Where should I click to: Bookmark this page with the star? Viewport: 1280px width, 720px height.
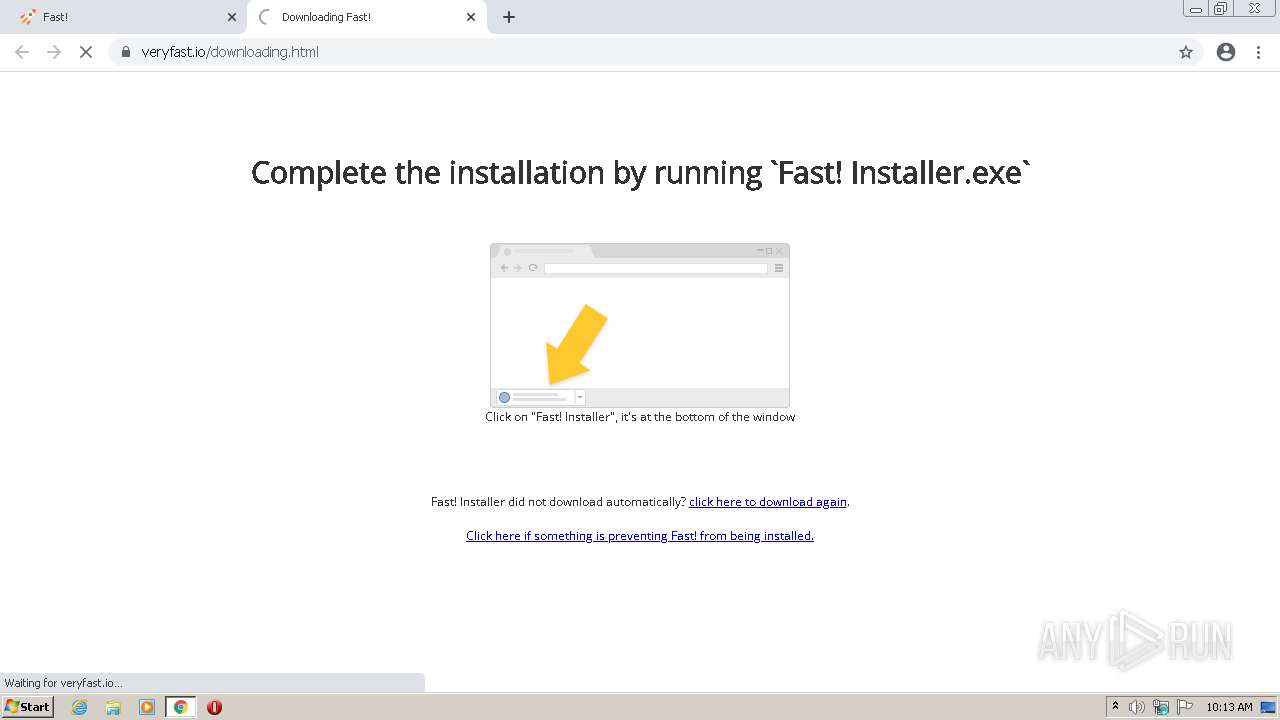point(1186,52)
